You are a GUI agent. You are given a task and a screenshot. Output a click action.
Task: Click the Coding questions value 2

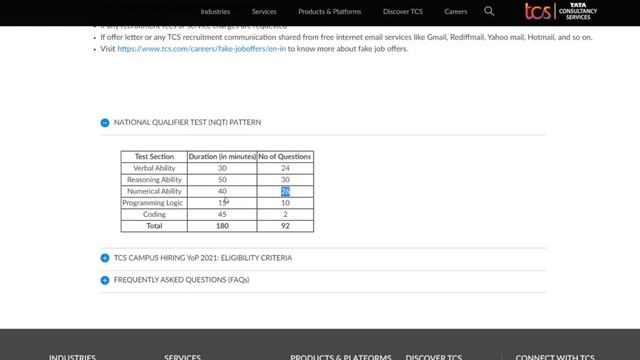[x=285, y=214]
